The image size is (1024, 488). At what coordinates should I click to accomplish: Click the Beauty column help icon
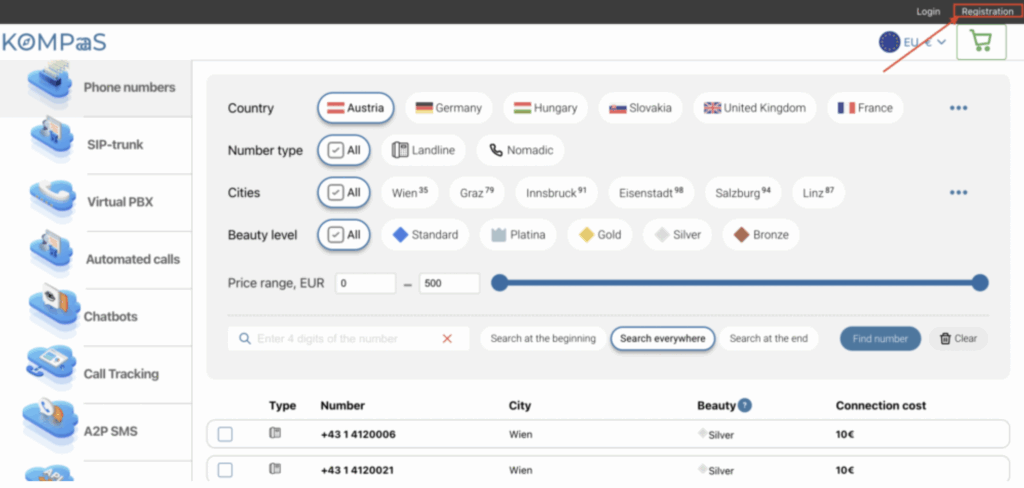click(x=745, y=406)
